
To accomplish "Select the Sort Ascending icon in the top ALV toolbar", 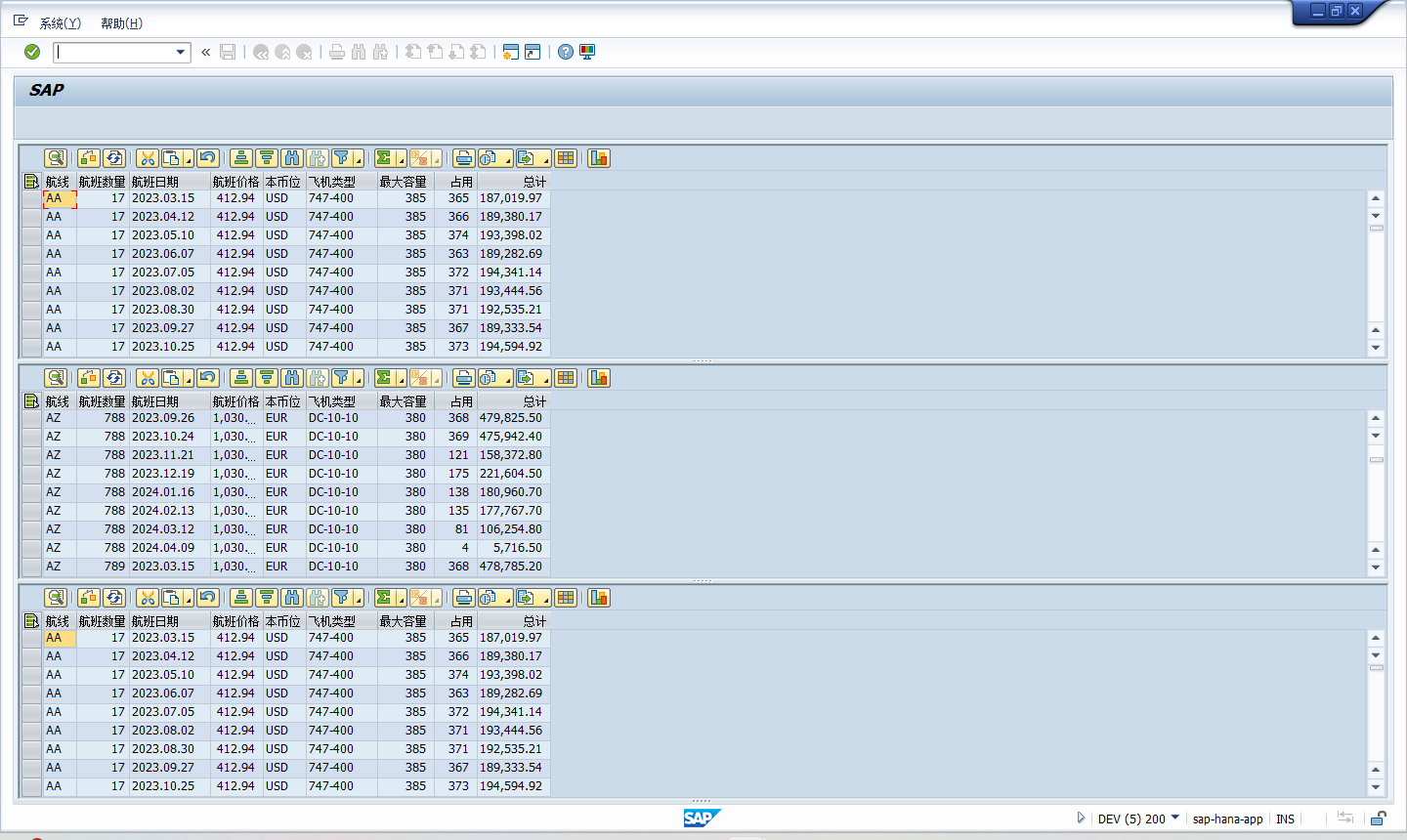I will (241, 157).
